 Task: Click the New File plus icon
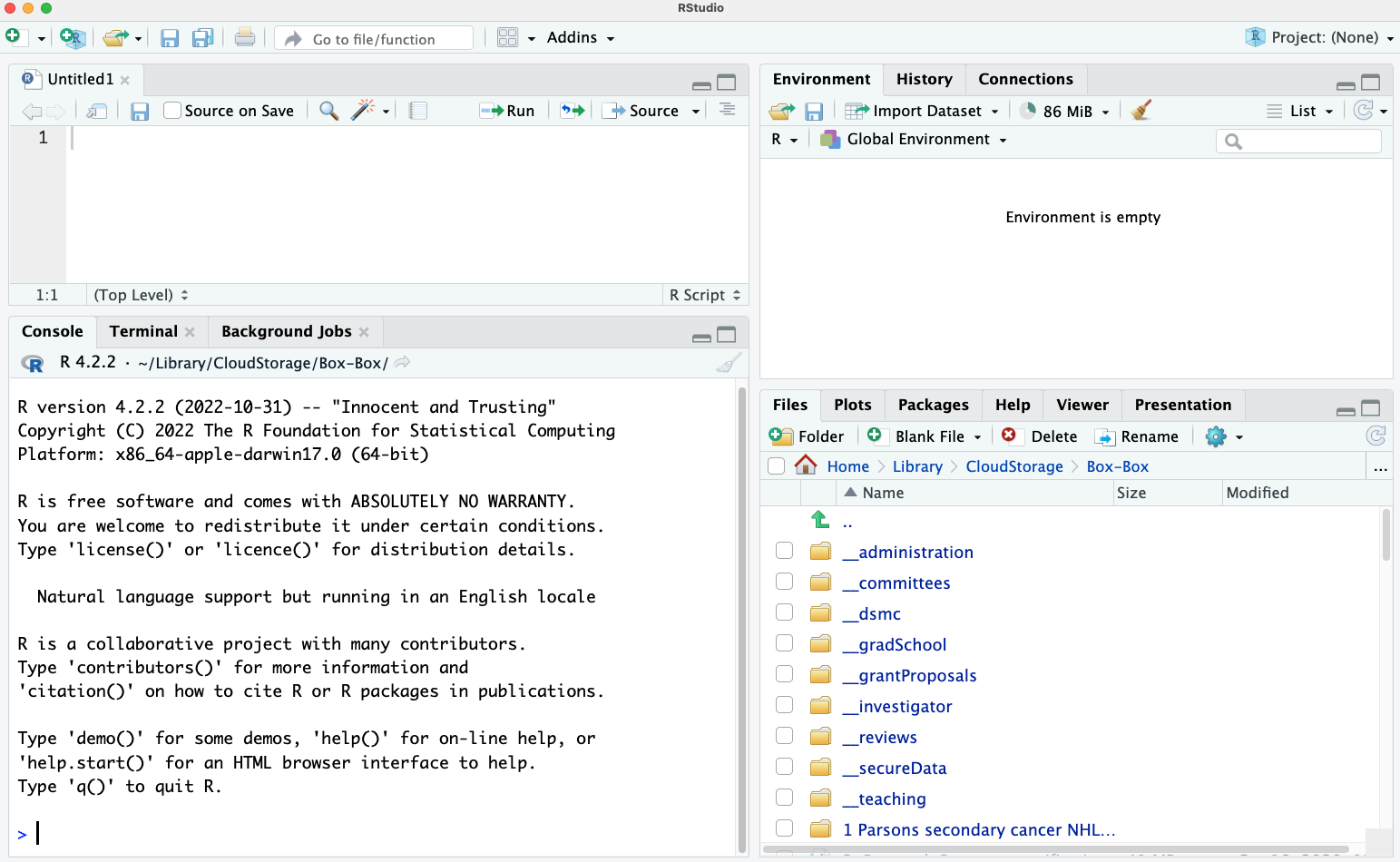(x=13, y=36)
